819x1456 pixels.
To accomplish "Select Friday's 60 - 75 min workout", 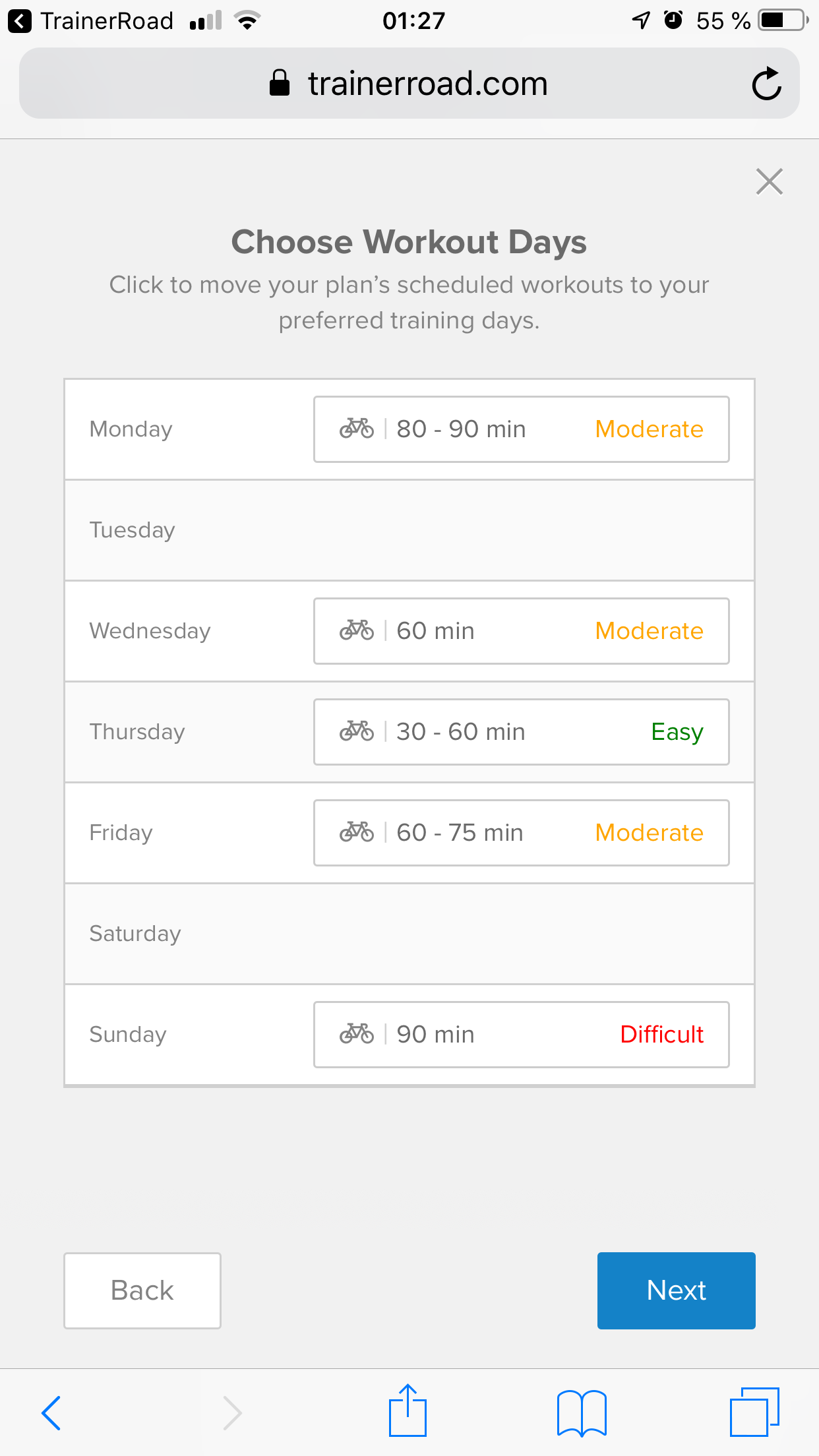I will (521, 833).
